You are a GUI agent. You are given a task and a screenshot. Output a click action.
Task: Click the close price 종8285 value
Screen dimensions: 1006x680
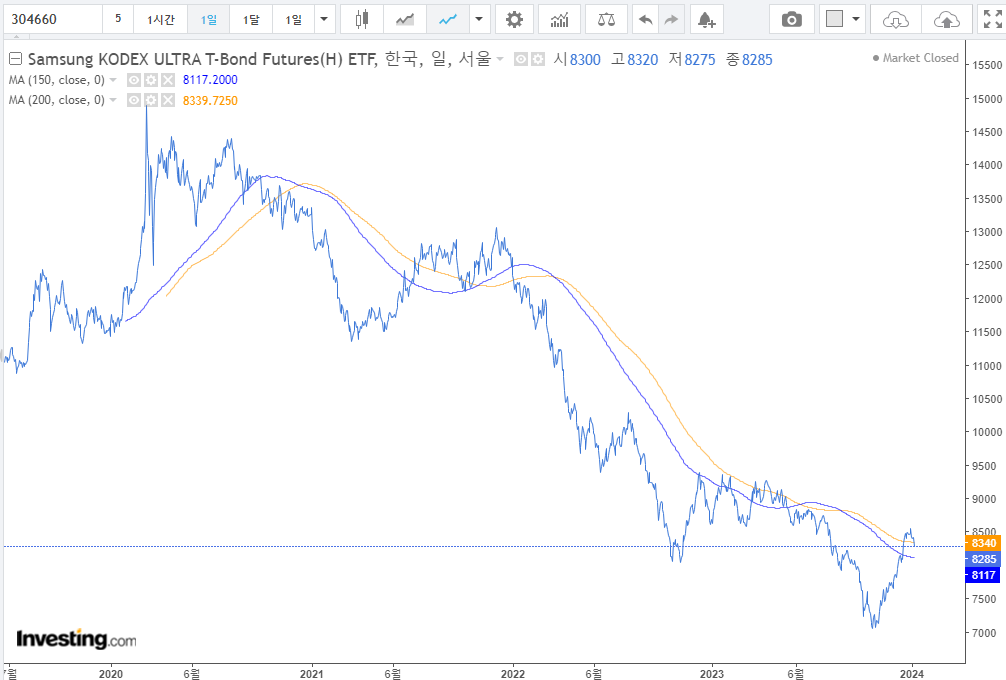pyautogui.click(x=749, y=60)
